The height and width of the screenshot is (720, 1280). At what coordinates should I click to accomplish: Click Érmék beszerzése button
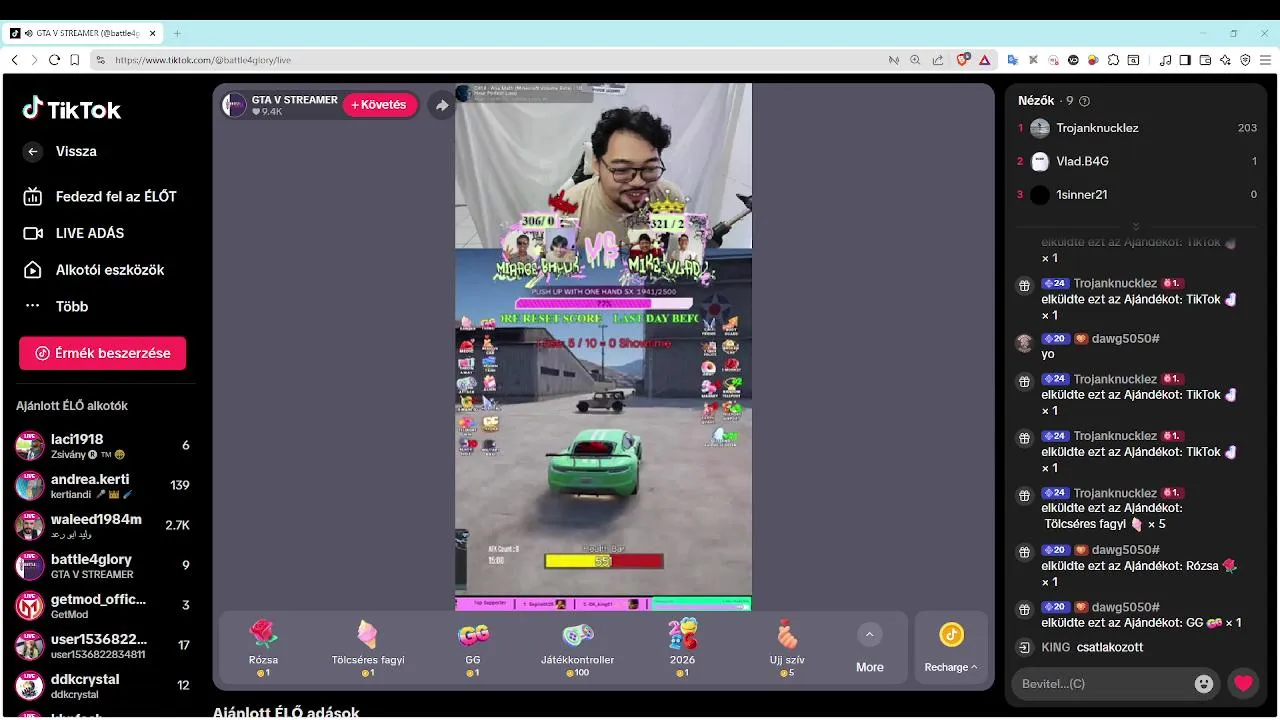102,353
